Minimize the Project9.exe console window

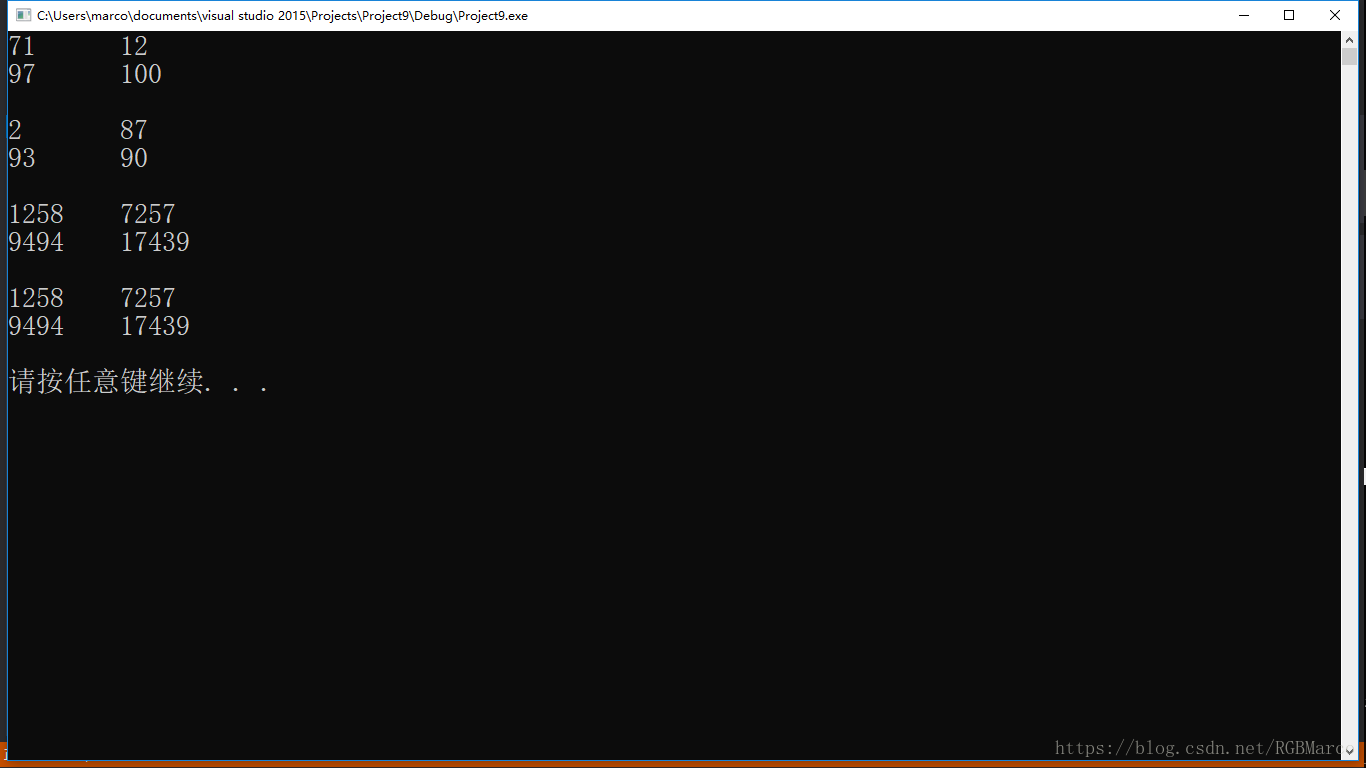tap(1244, 15)
